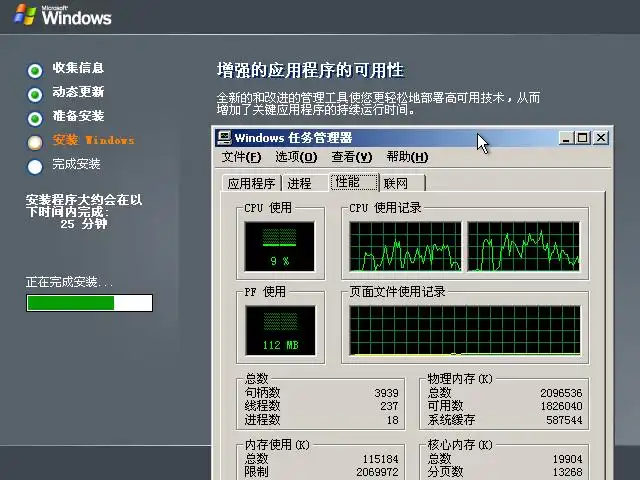Click the green bullet beside 准备安装
The width and height of the screenshot is (640, 480).
tap(35, 119)
